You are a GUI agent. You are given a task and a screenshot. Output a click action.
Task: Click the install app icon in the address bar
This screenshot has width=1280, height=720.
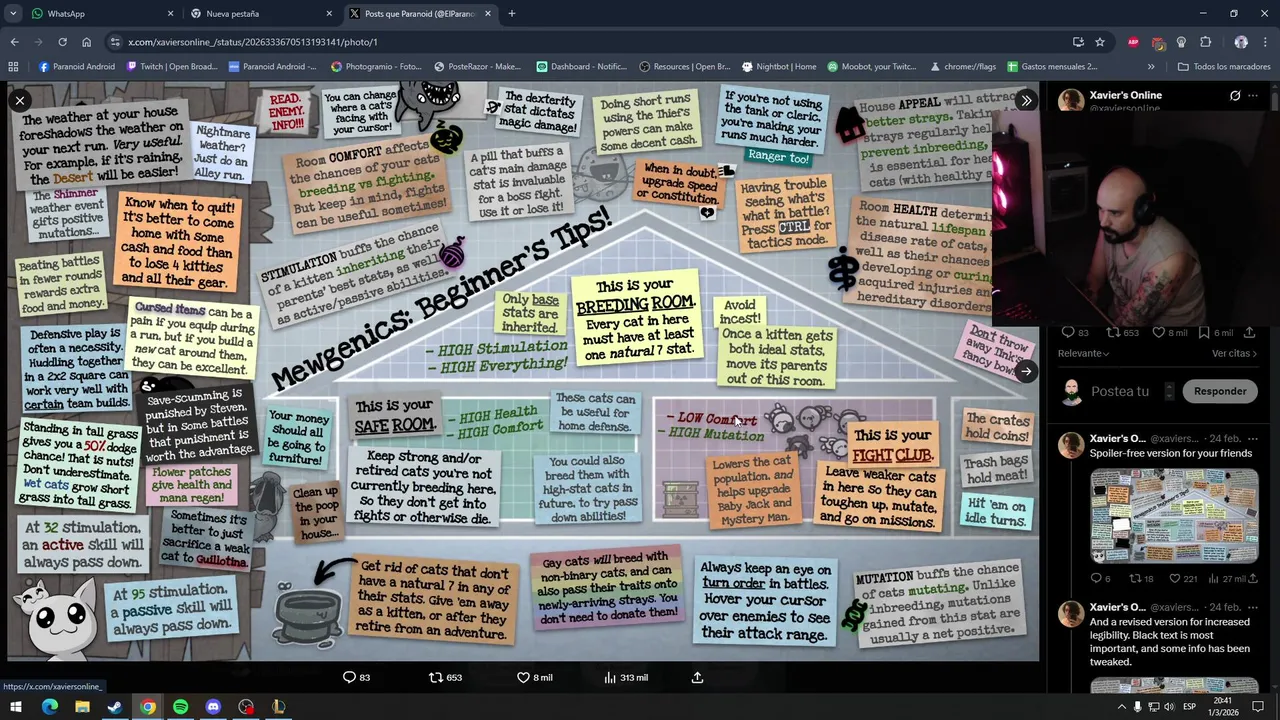pyautogui.click(x=1078, y=42)
